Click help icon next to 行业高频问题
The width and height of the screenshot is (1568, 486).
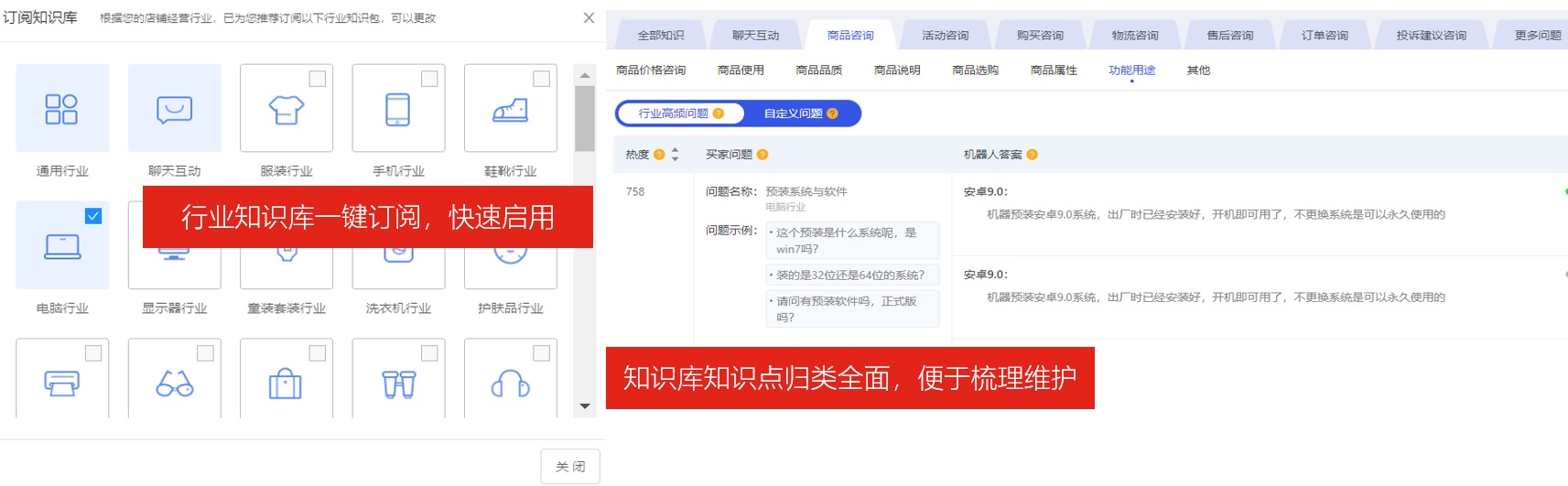tap(719, 113)
